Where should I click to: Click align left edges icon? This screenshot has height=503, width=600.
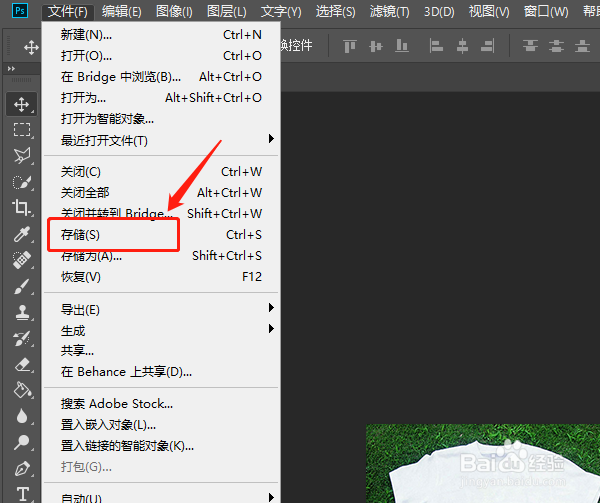tap(436, 46)
